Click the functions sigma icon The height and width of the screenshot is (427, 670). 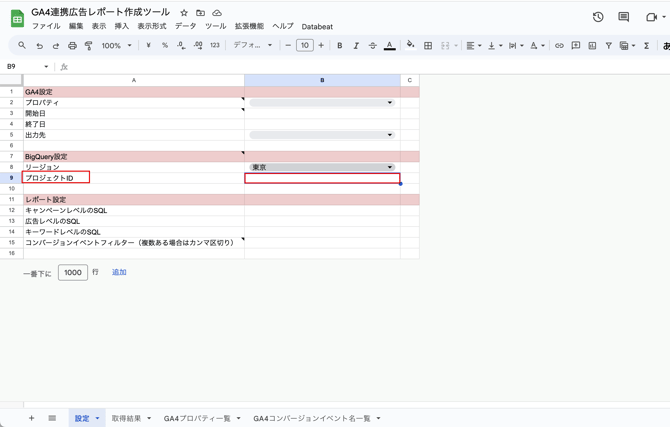(646, 45)
